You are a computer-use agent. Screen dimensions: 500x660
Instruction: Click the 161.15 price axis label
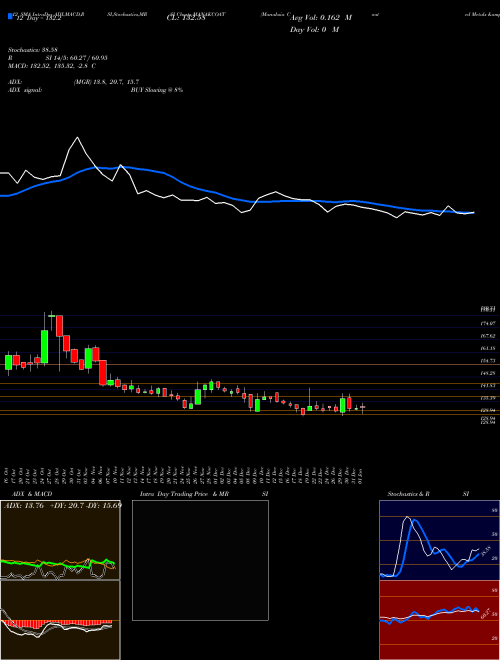point(490,349)
